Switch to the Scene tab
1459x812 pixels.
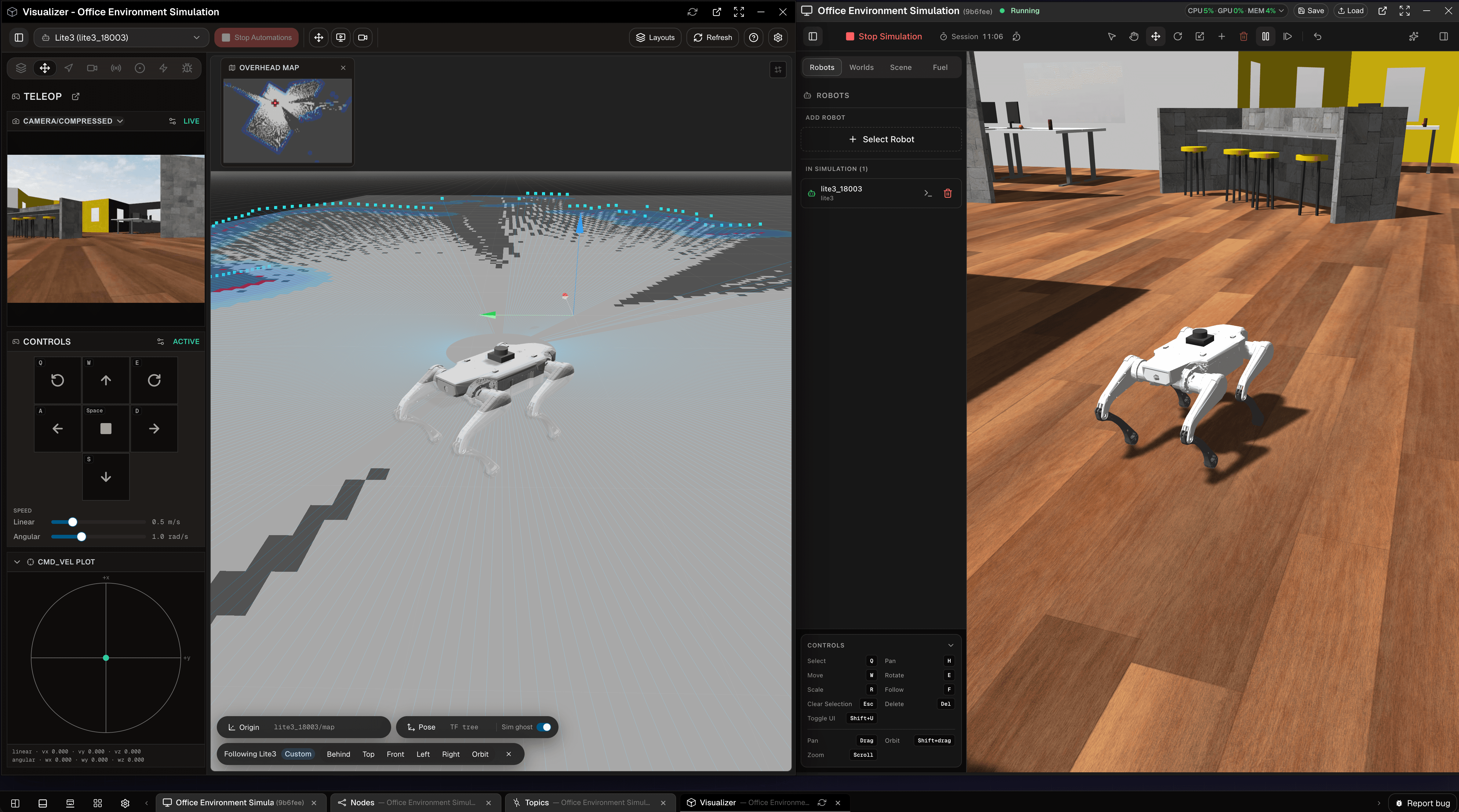(901, 67)
